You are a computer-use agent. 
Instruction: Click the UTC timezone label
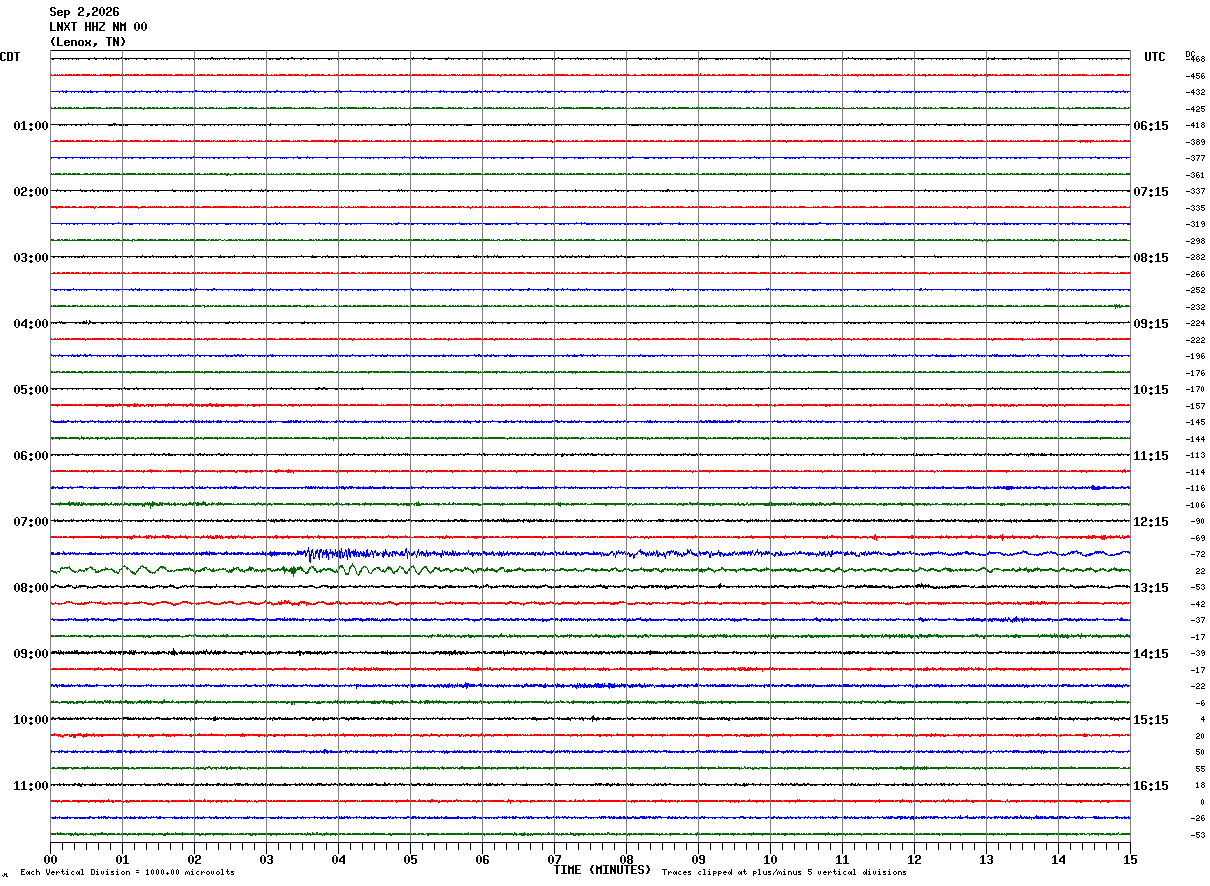click(1155, 57)
